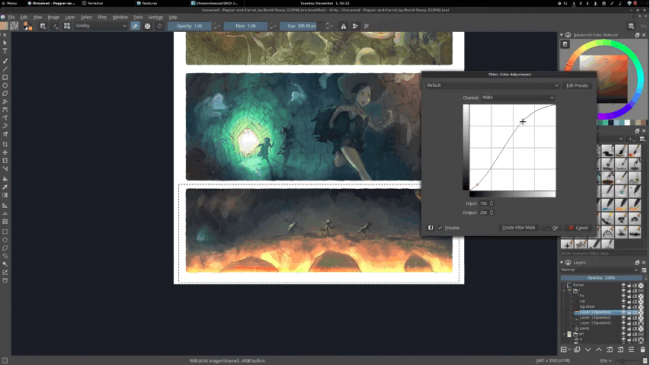This screenshot has width=650, height=365.
Task: Reload the original brush preset icon
Action: click(x=160, y=26)
